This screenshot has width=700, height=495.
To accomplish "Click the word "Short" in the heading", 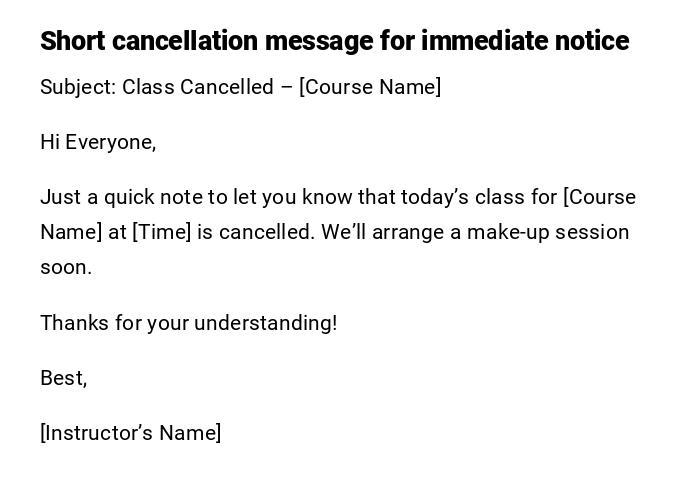I will click(73, 41).
